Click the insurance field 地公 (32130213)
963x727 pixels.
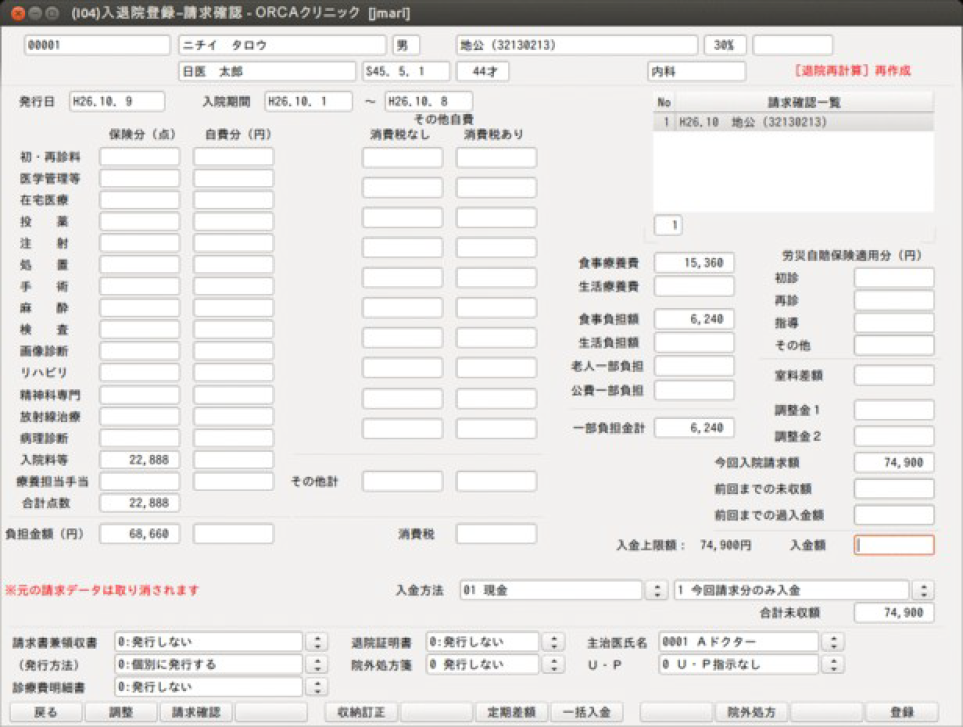coord(577,45)
